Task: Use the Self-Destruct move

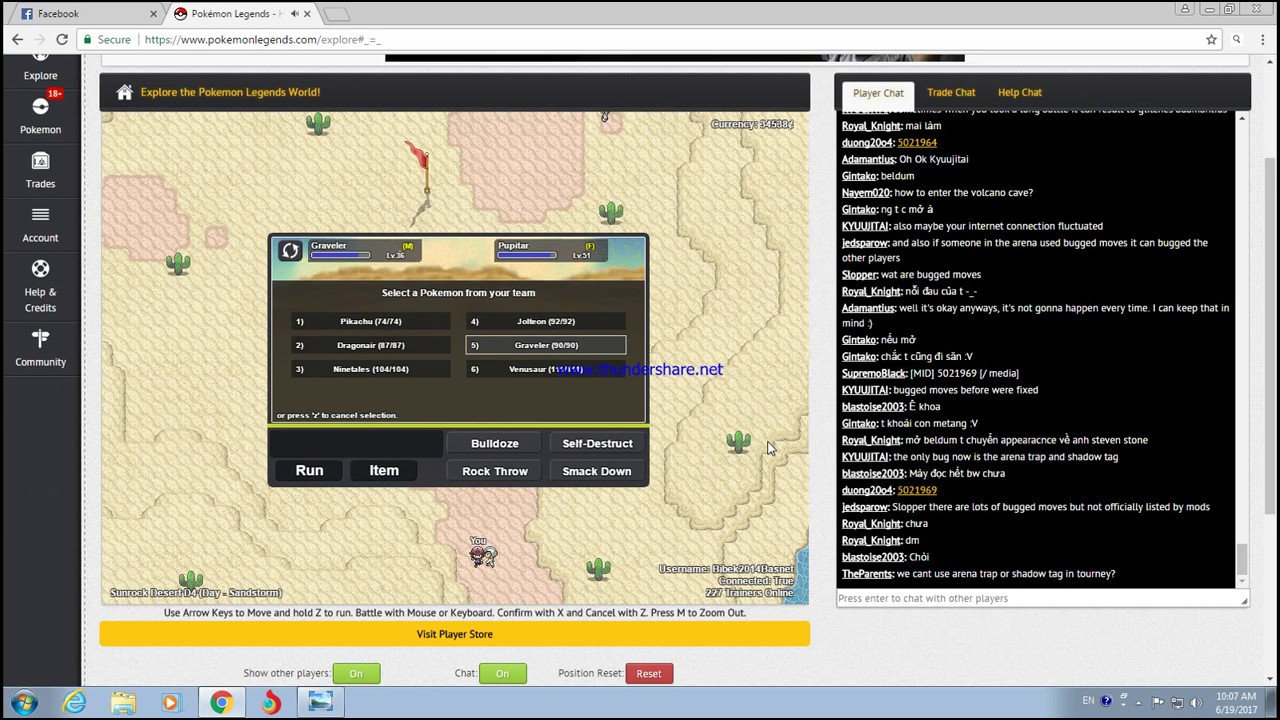Action: 597,444
